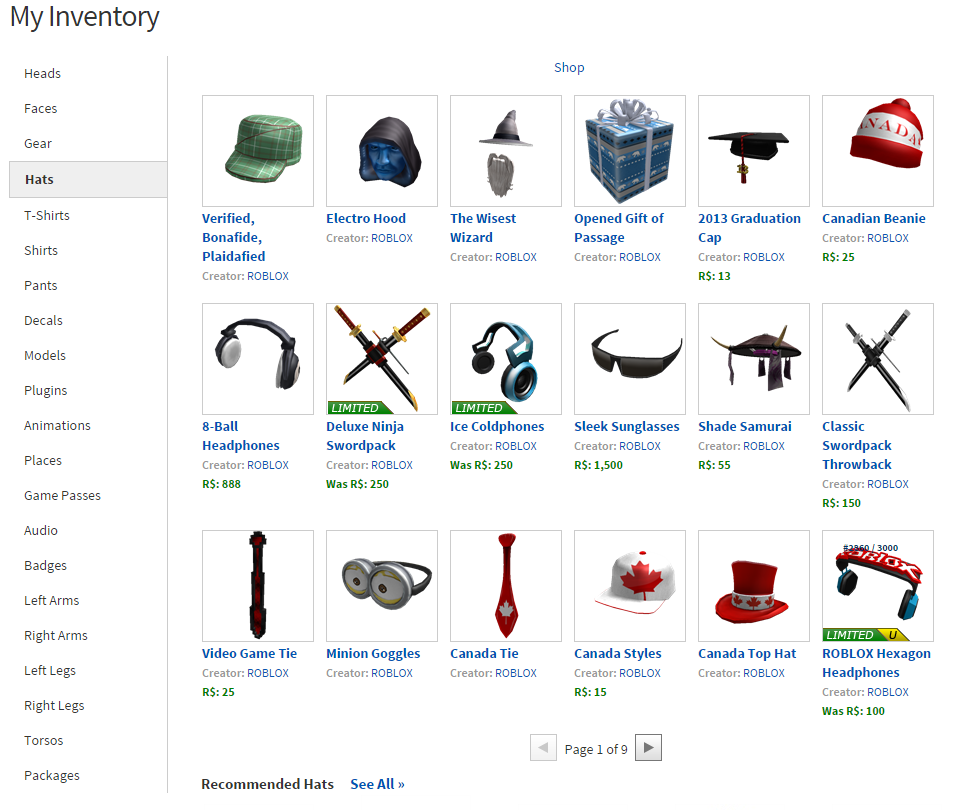The height and width of the screenshot is (810, 972).
Task: Open the Shop link
Action: pos(569,67)
